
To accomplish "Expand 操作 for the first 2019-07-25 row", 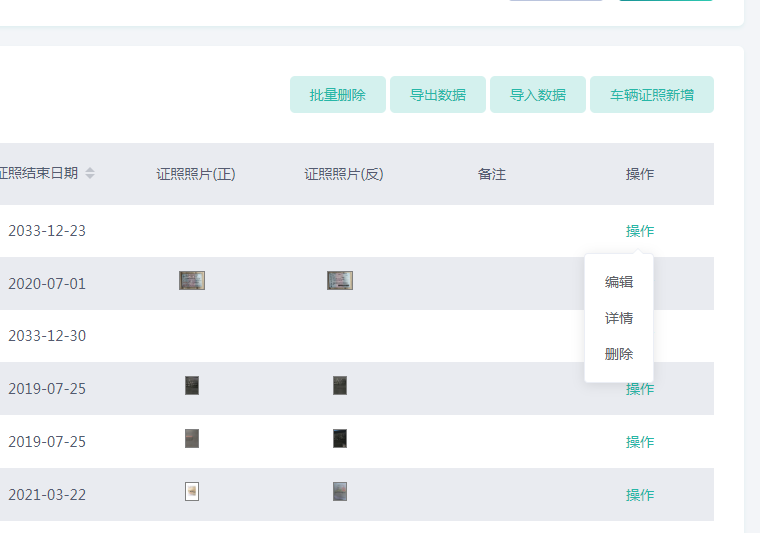I will point(640,389).
